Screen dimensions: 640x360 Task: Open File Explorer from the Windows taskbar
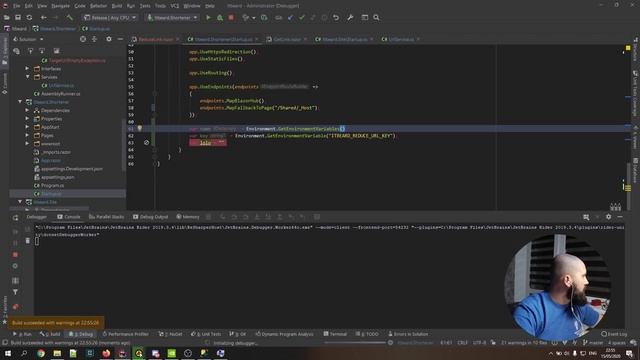point(57,353)
